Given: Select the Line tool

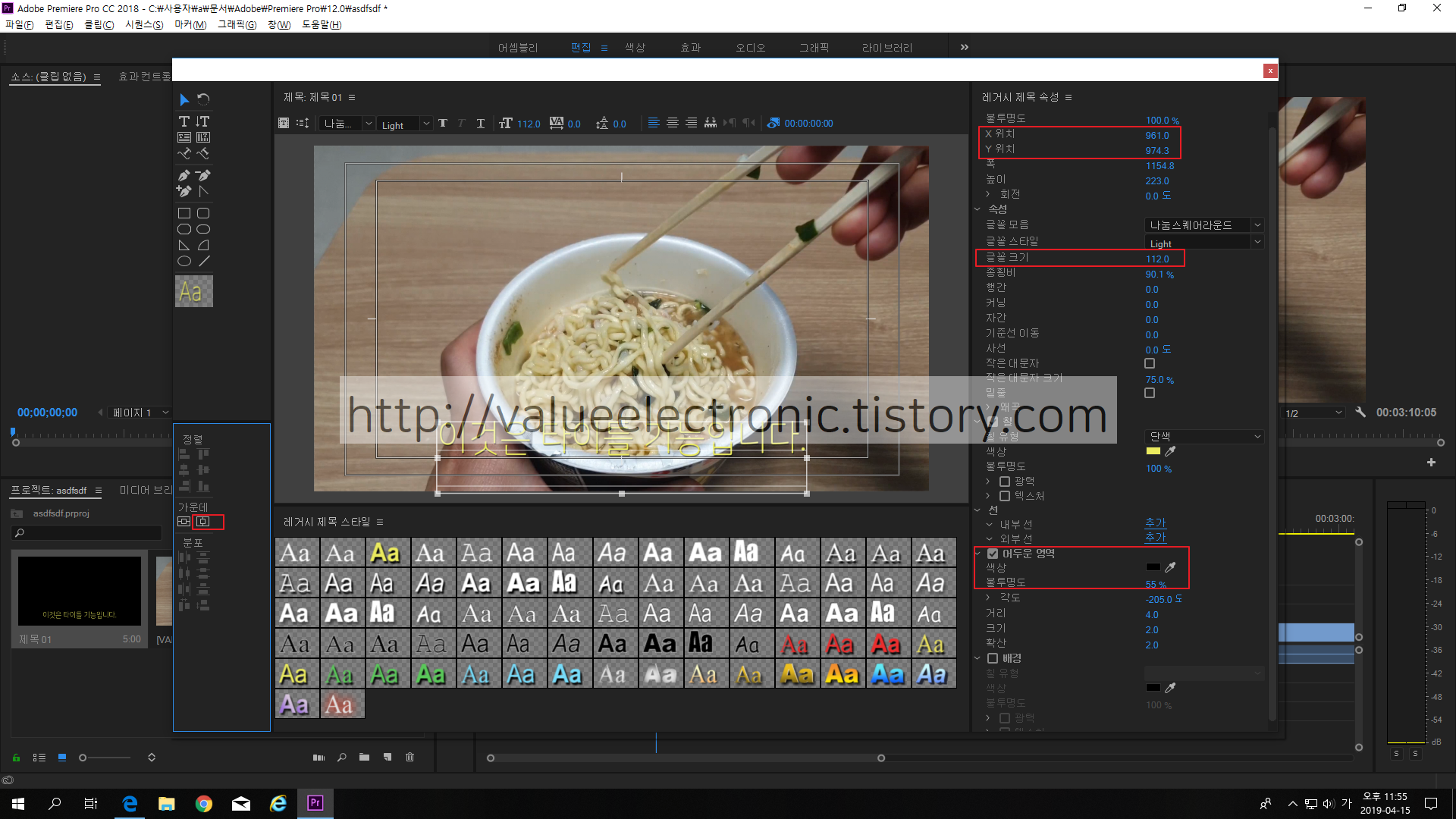Looking at the screenshot, I should click(203, 261).
